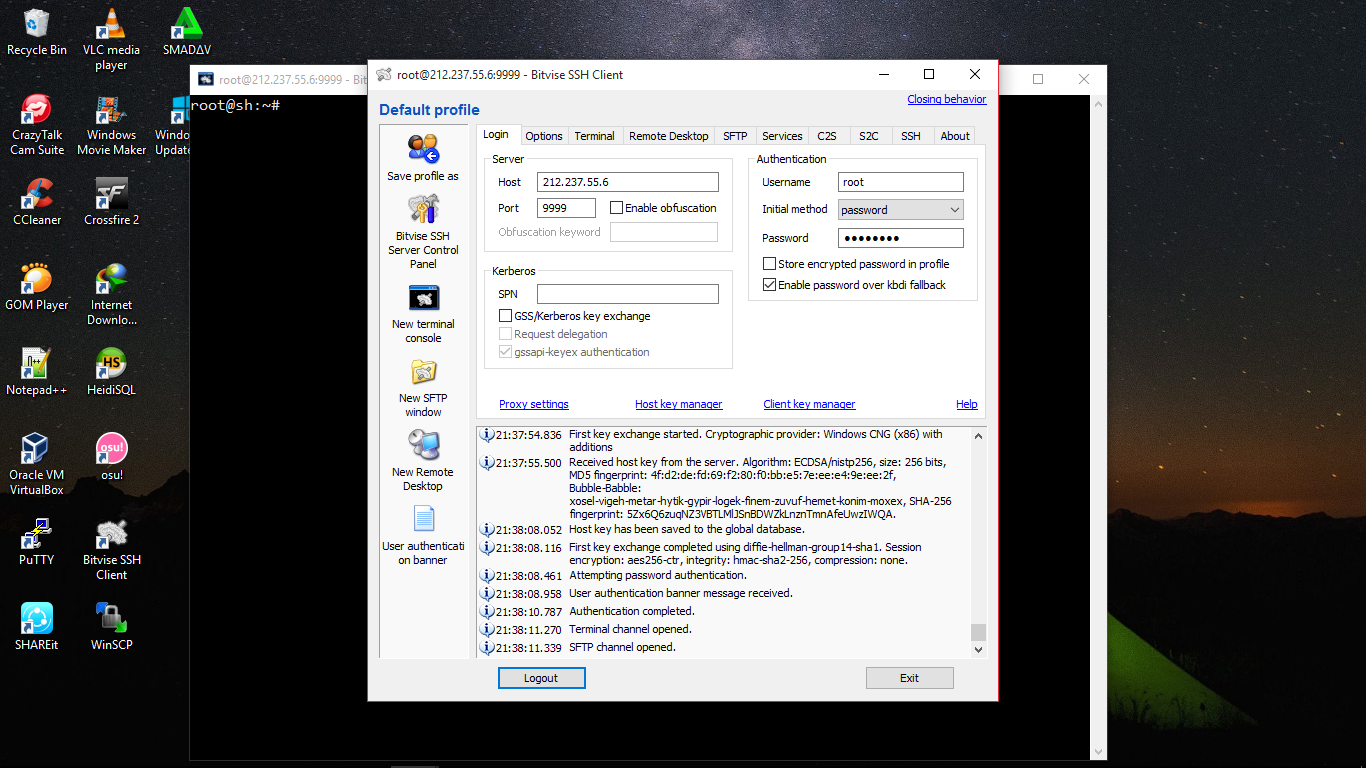Open the Host key manager

click(x=678, y=404)
